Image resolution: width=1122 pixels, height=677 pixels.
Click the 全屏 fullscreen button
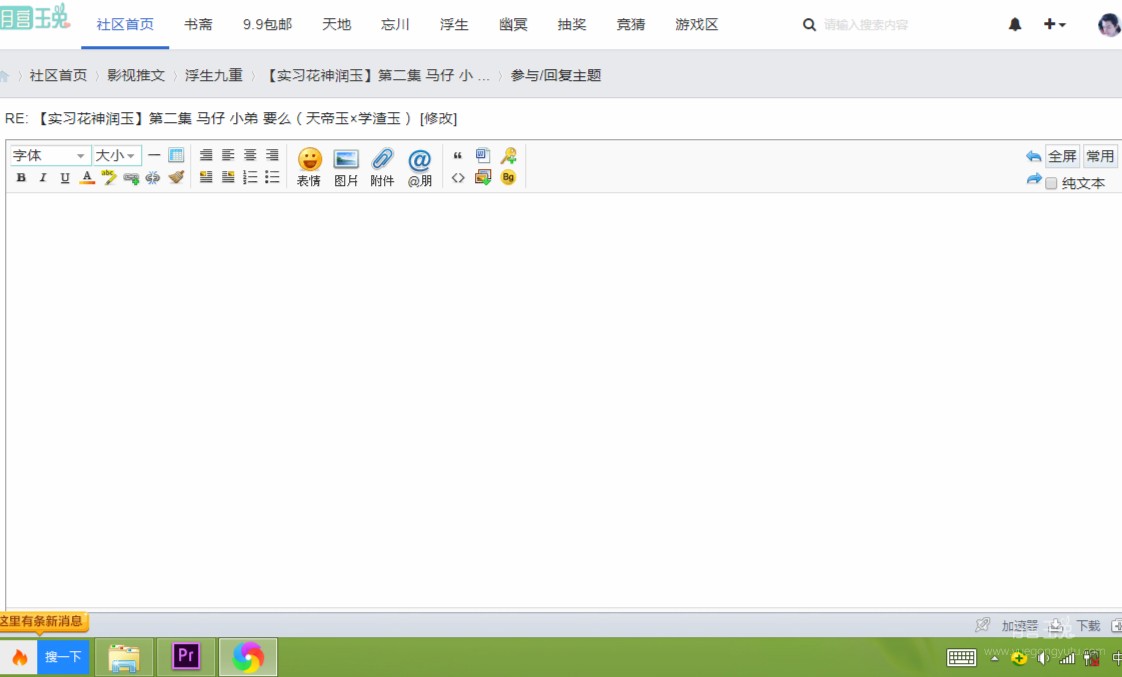point(1063,155)
